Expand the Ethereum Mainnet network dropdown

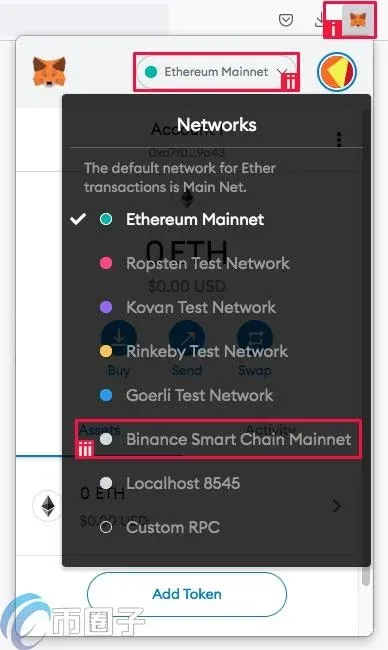[x=217, y=72]
